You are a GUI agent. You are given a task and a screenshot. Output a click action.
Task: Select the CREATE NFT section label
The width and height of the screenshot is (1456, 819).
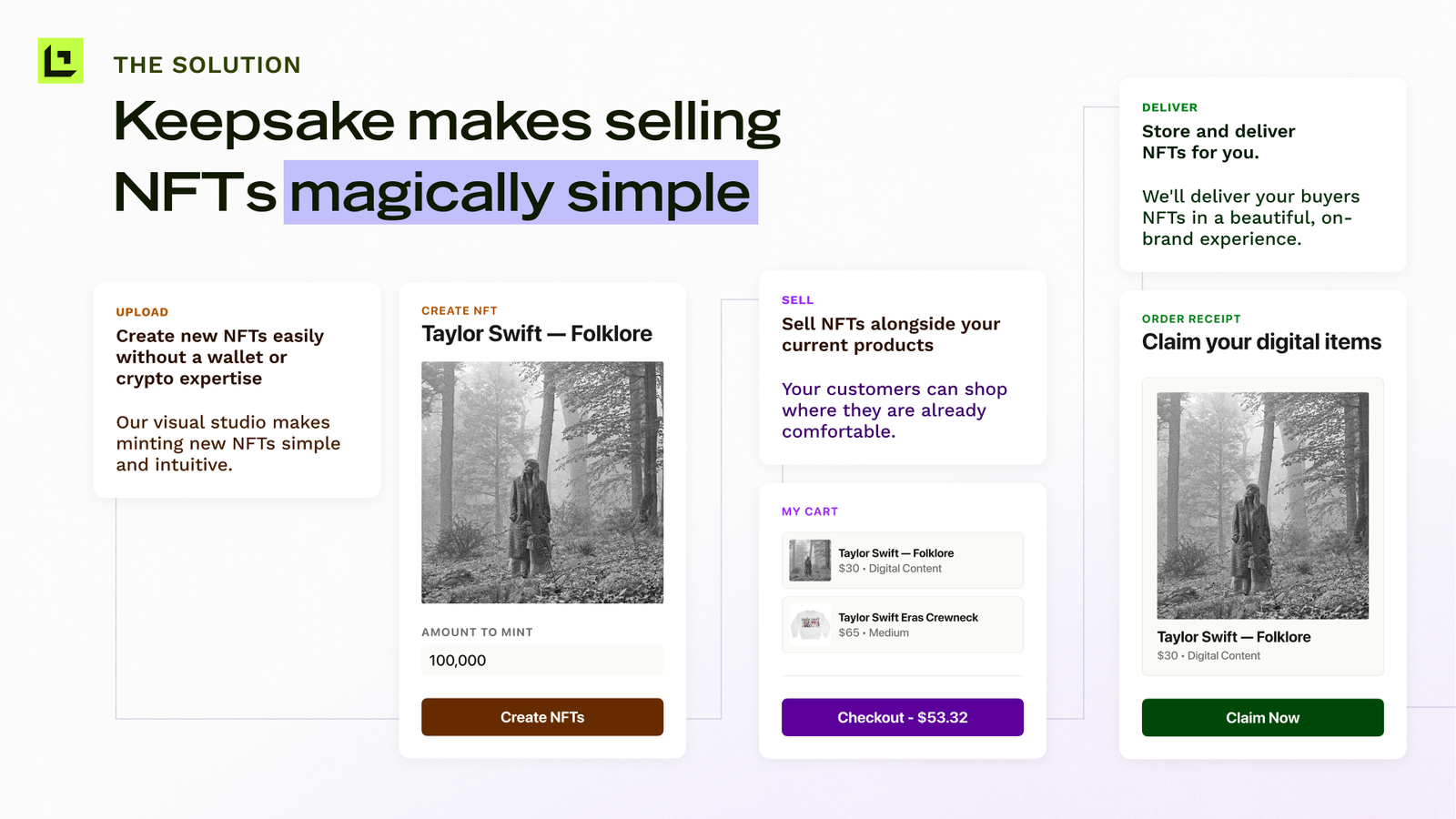pos(459,309)
